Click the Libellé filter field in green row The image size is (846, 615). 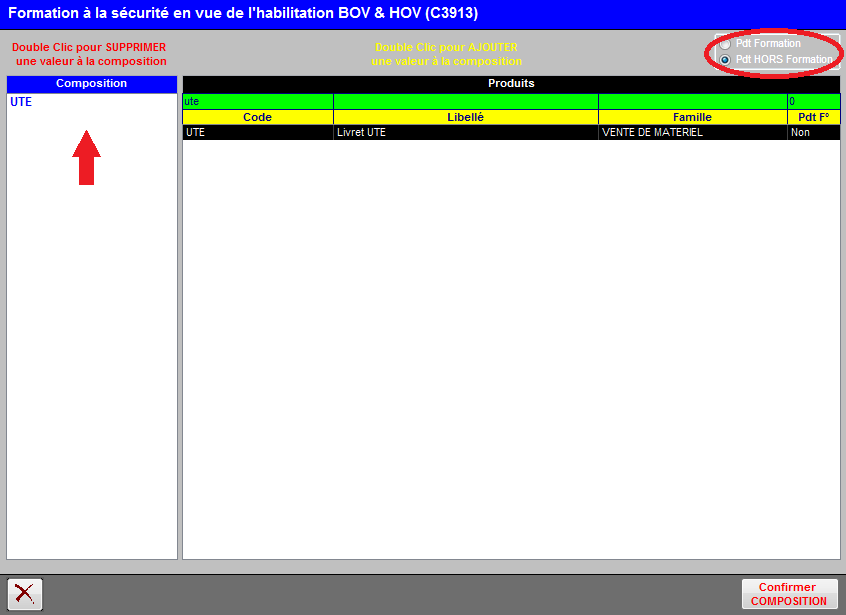465,102
